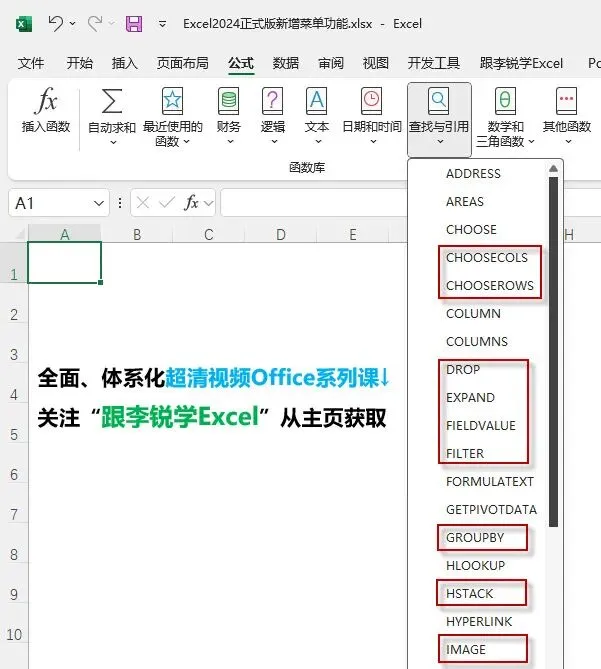Open the 页面布局 tab
Screen dimensions: 601x669
pos(183,63)
